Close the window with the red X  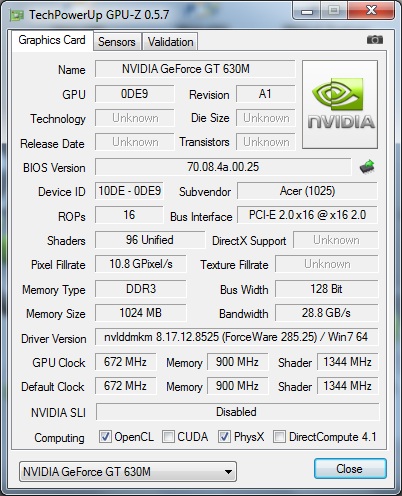(371, 11)
